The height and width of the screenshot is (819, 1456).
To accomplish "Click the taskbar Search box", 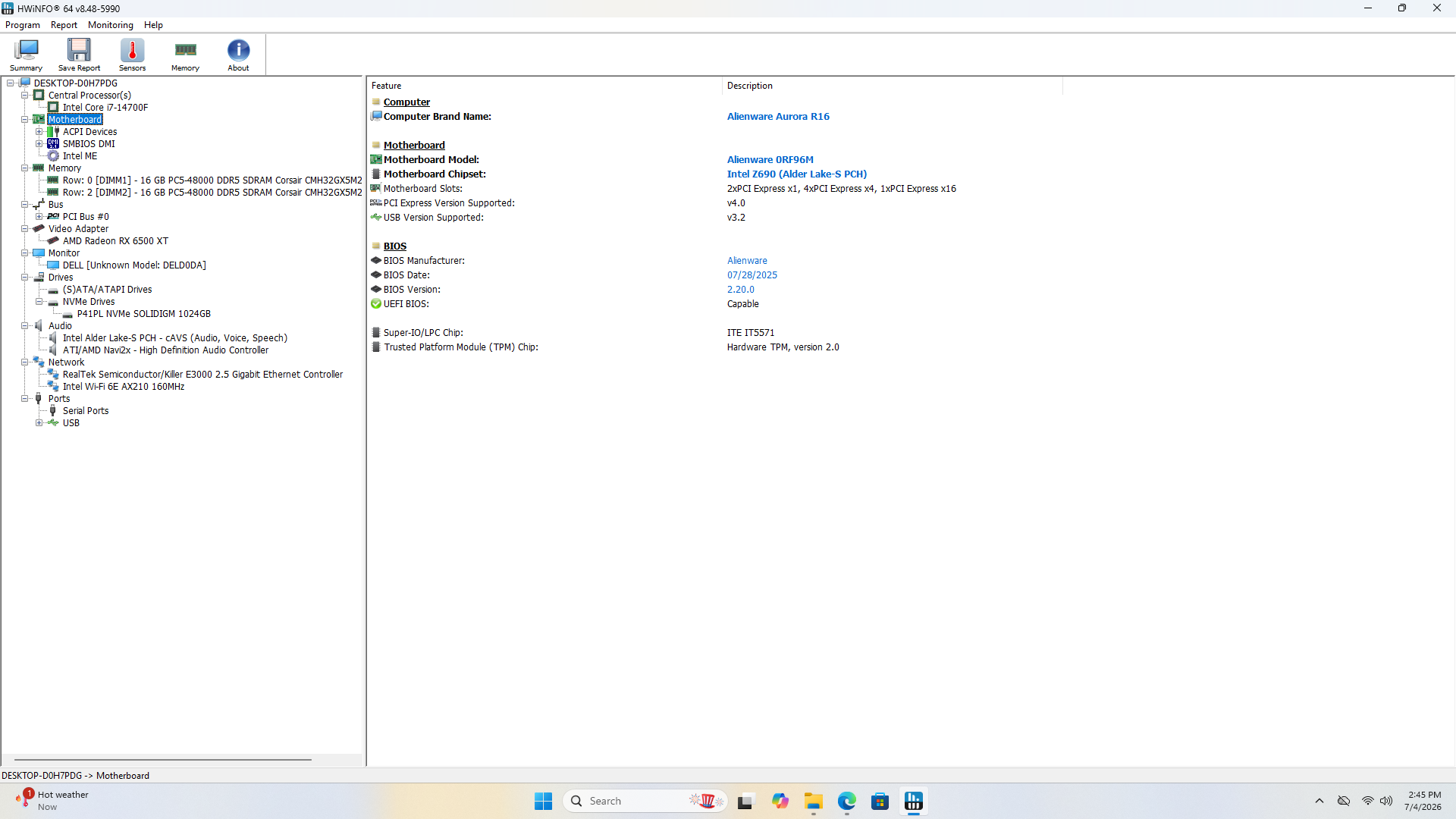I will (645, 801).
